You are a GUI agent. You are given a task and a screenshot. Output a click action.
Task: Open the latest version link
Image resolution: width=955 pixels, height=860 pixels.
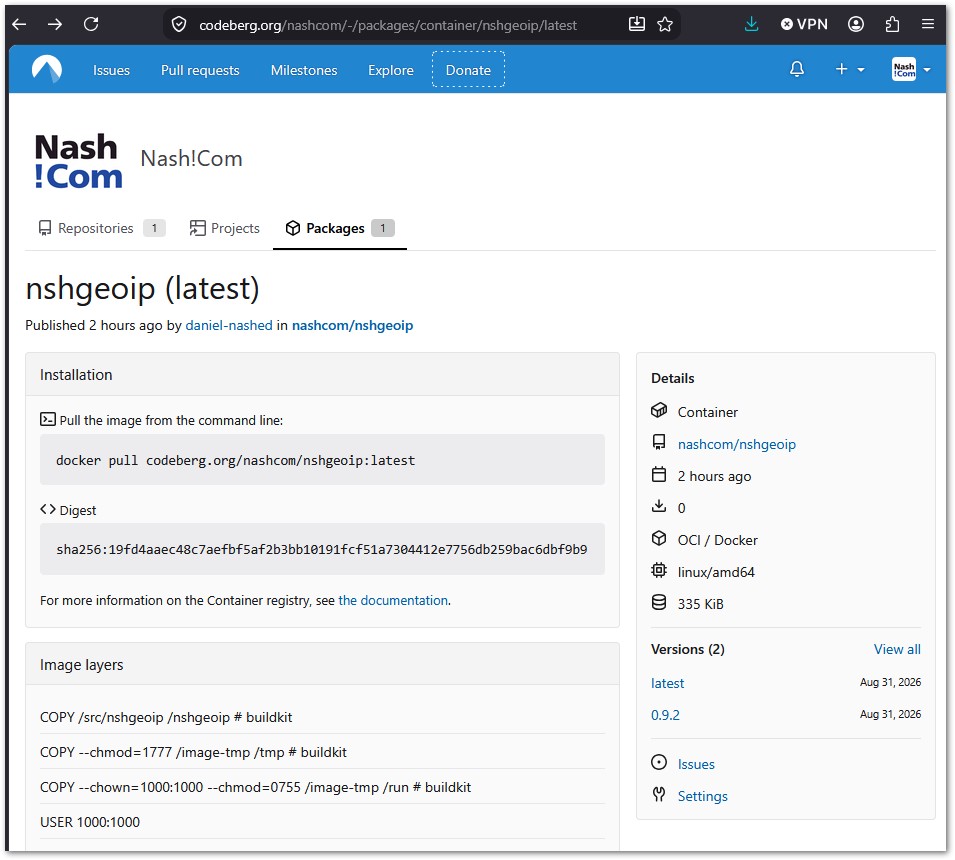667,683
